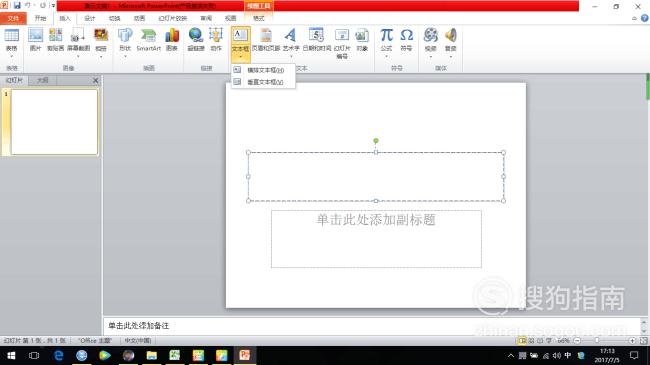Switch to the 切换 Transitions tab
This screenshot has height=365, width=650.
point(114,18)
